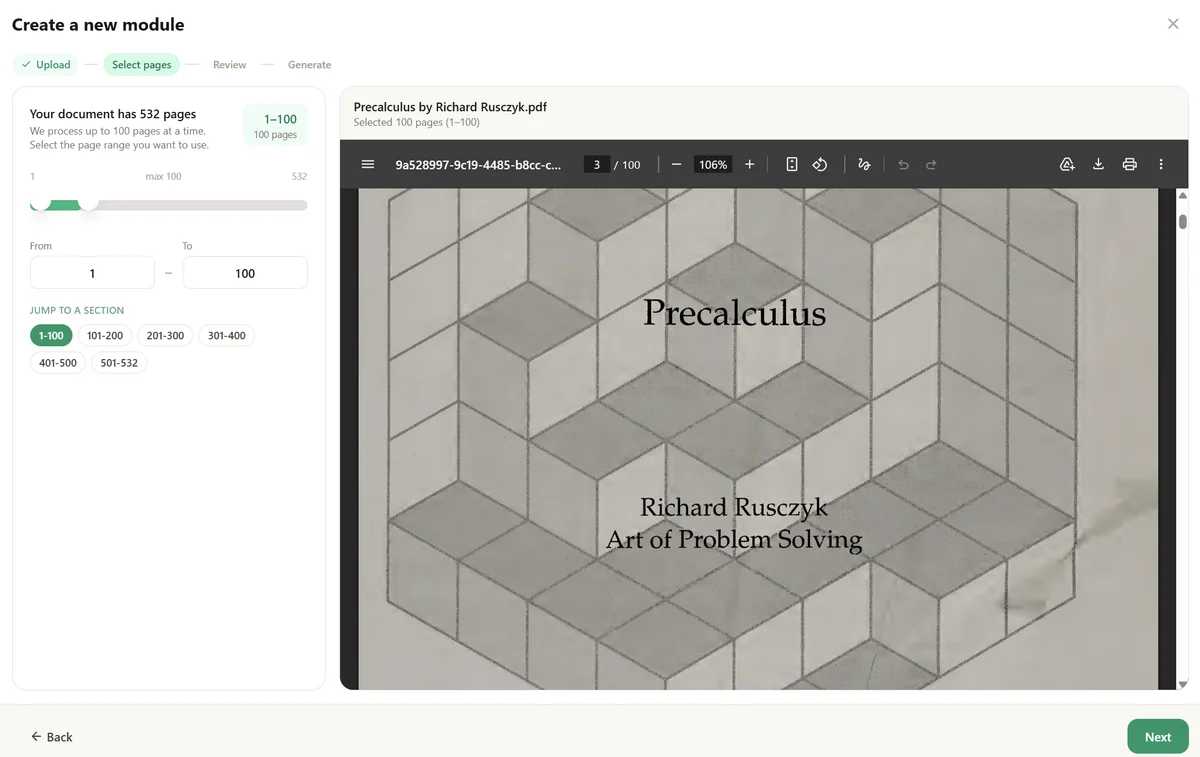
Task: Click the scrollbar up arrow
Action: tap(1183, 196)
